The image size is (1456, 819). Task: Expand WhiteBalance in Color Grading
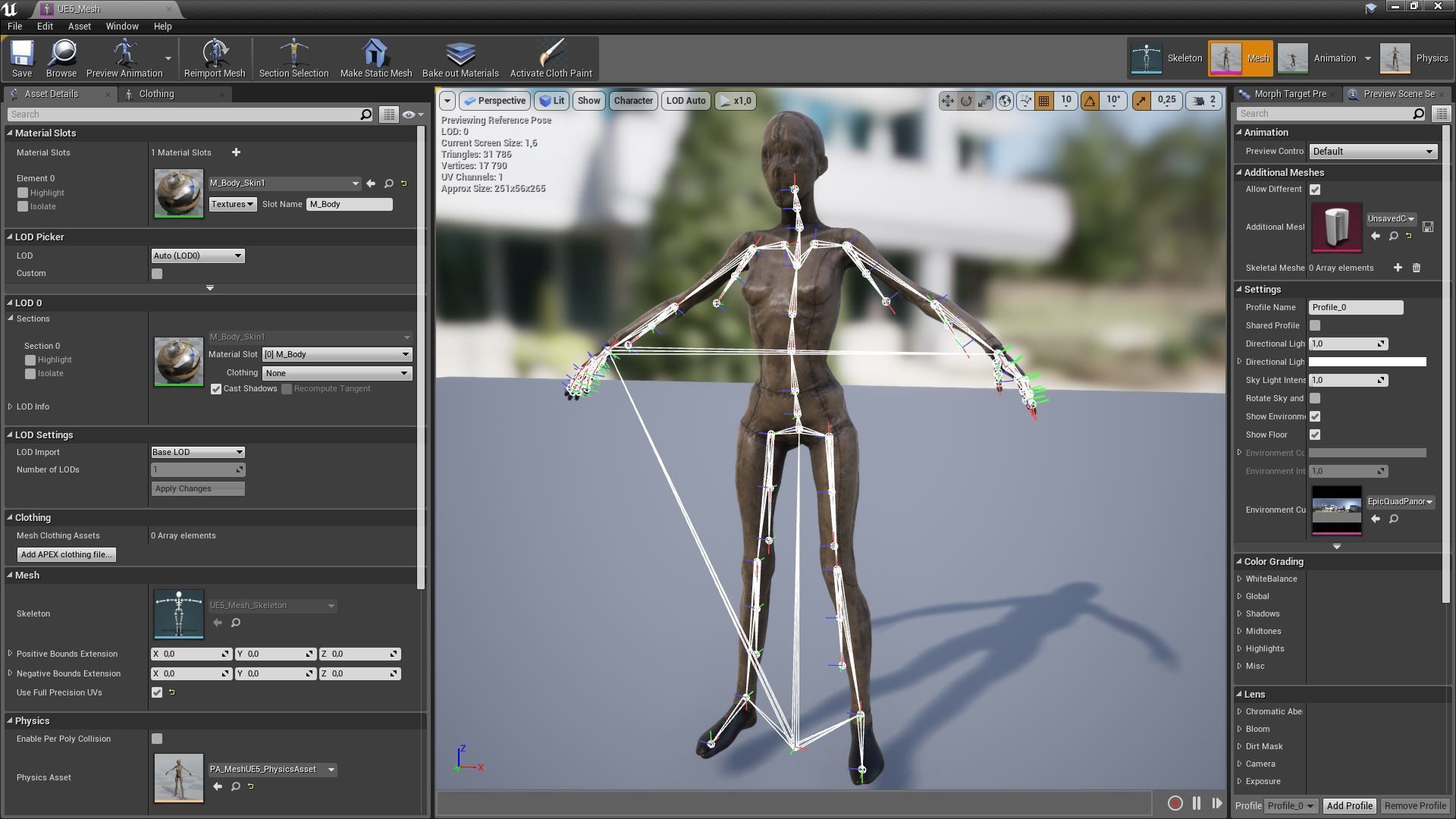pos(1240,579)
